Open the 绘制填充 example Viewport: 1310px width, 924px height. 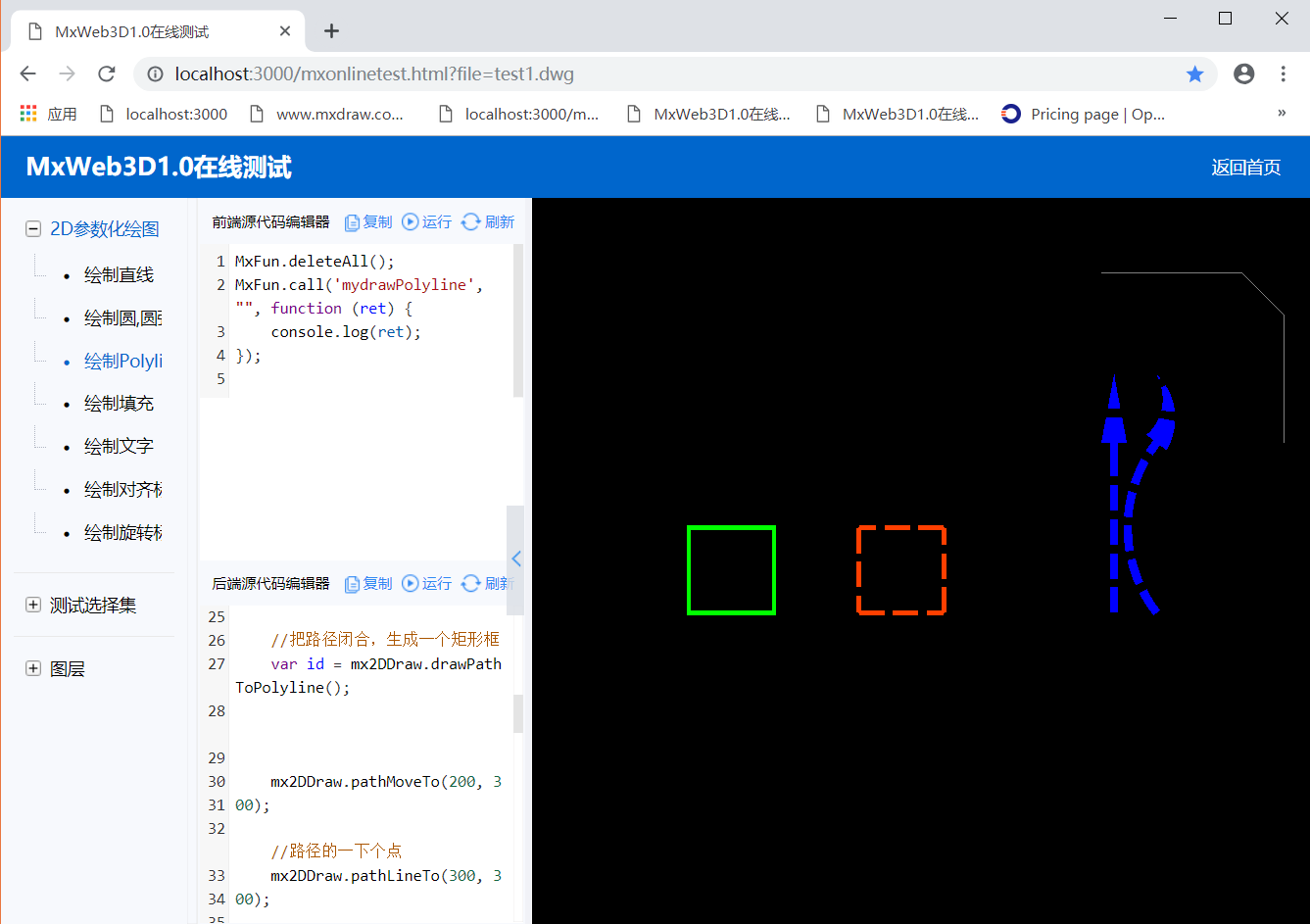(119, 404)
